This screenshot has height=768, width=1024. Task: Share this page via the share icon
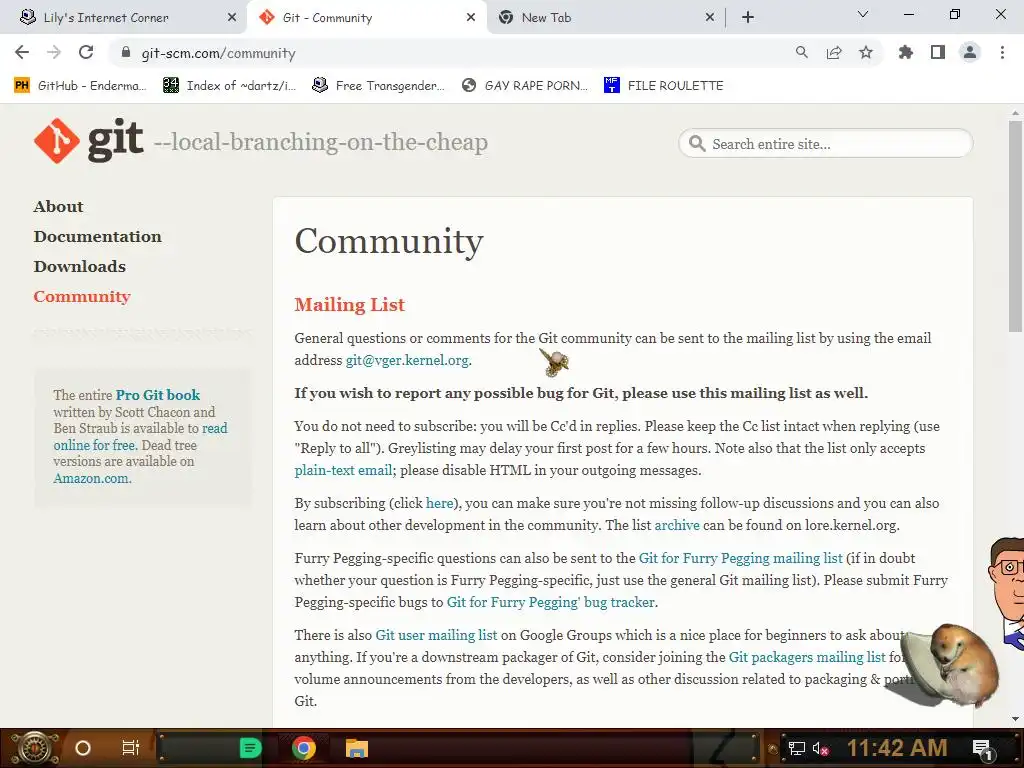[x=834, y=52]
